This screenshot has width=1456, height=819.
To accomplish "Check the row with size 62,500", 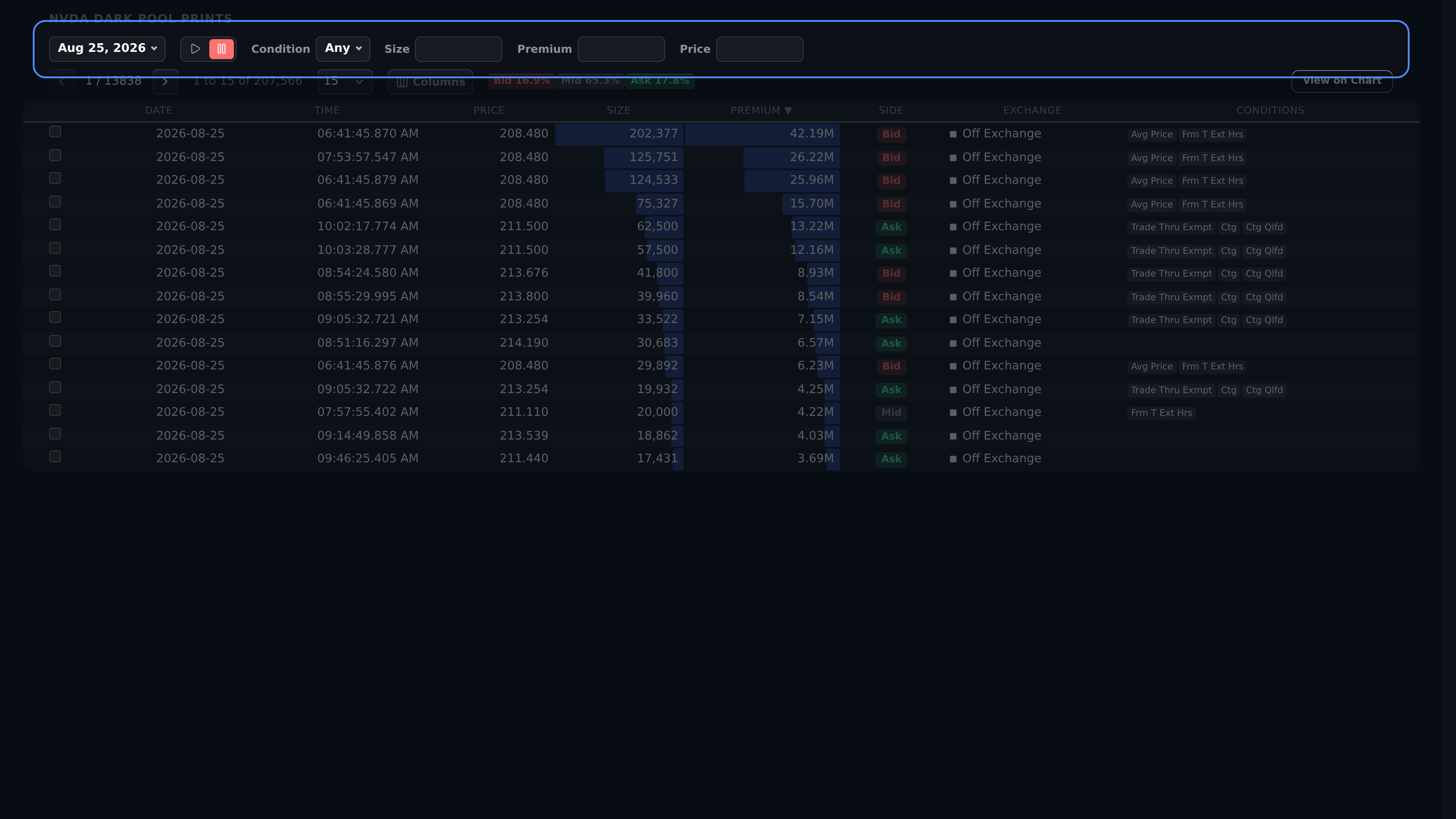I will (55, 224).
